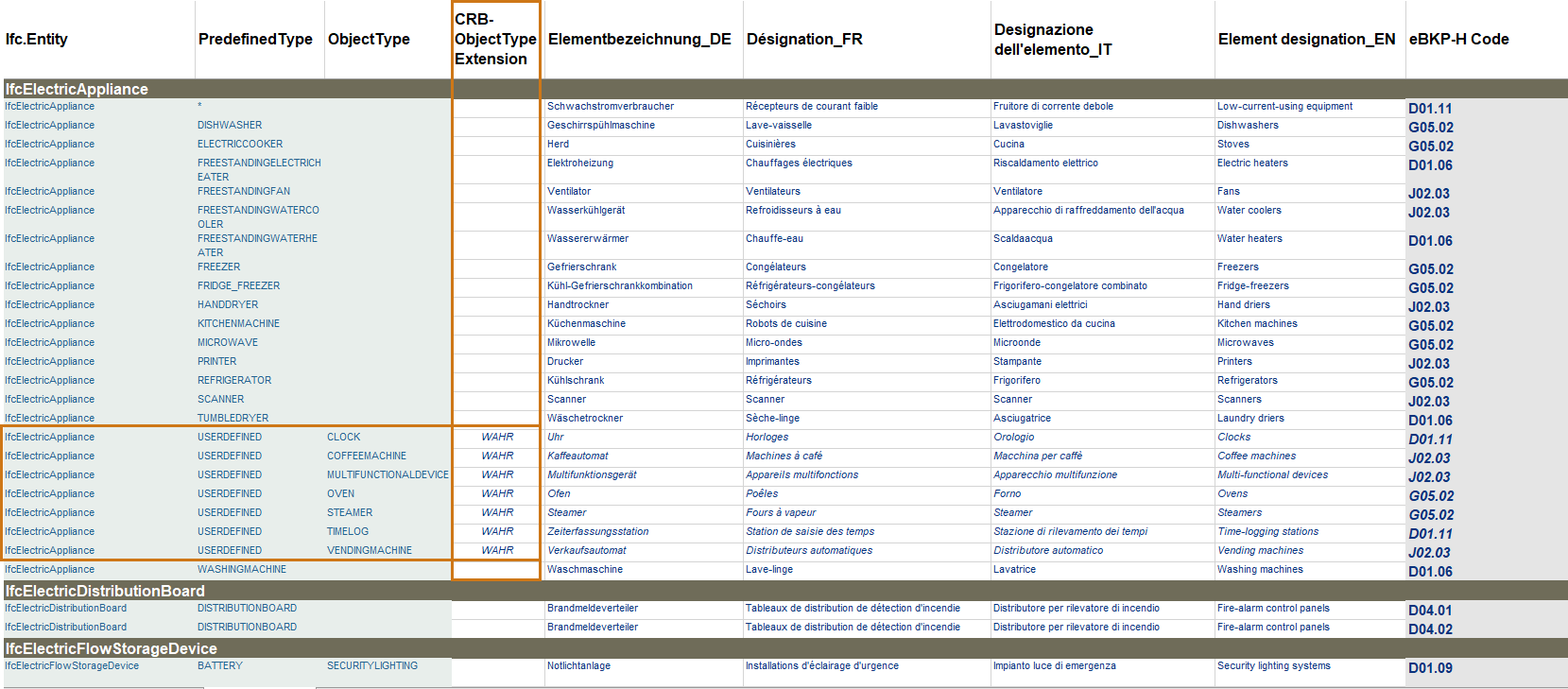Click the 'Installations d'éclairage d'urgence' cell
1568x689 pixels.
(822, 665)
